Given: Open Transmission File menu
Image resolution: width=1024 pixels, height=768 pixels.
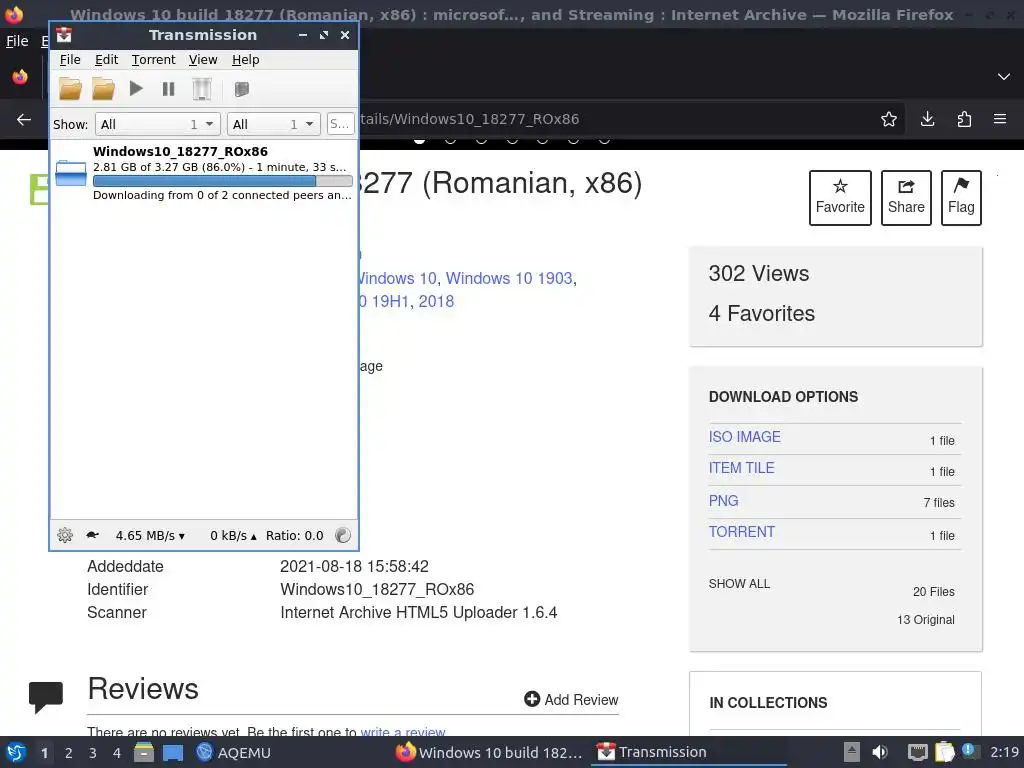Looking at the screenshot, I should pyautogui.click(x=70, y=59).
